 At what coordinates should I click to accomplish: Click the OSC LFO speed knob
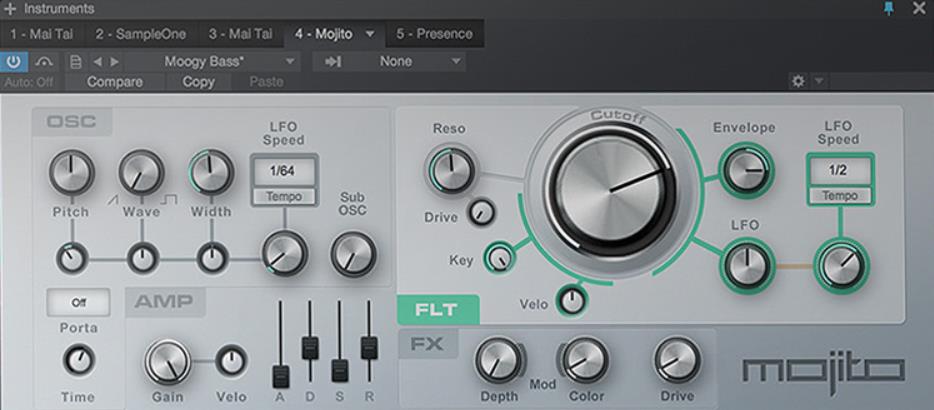pos(284,254)
